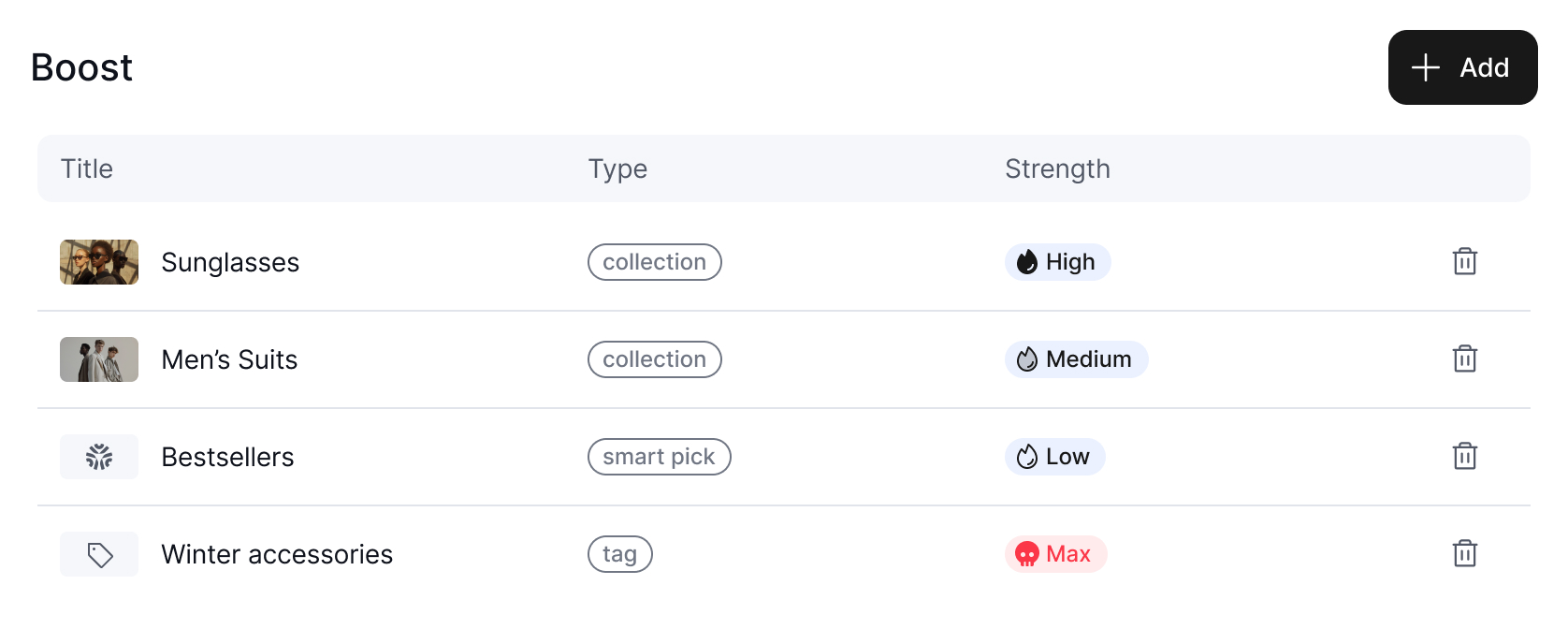Click the collection pill for Sunglasses
Viewport: 1568px width, 629px height.
click(654, 262)
